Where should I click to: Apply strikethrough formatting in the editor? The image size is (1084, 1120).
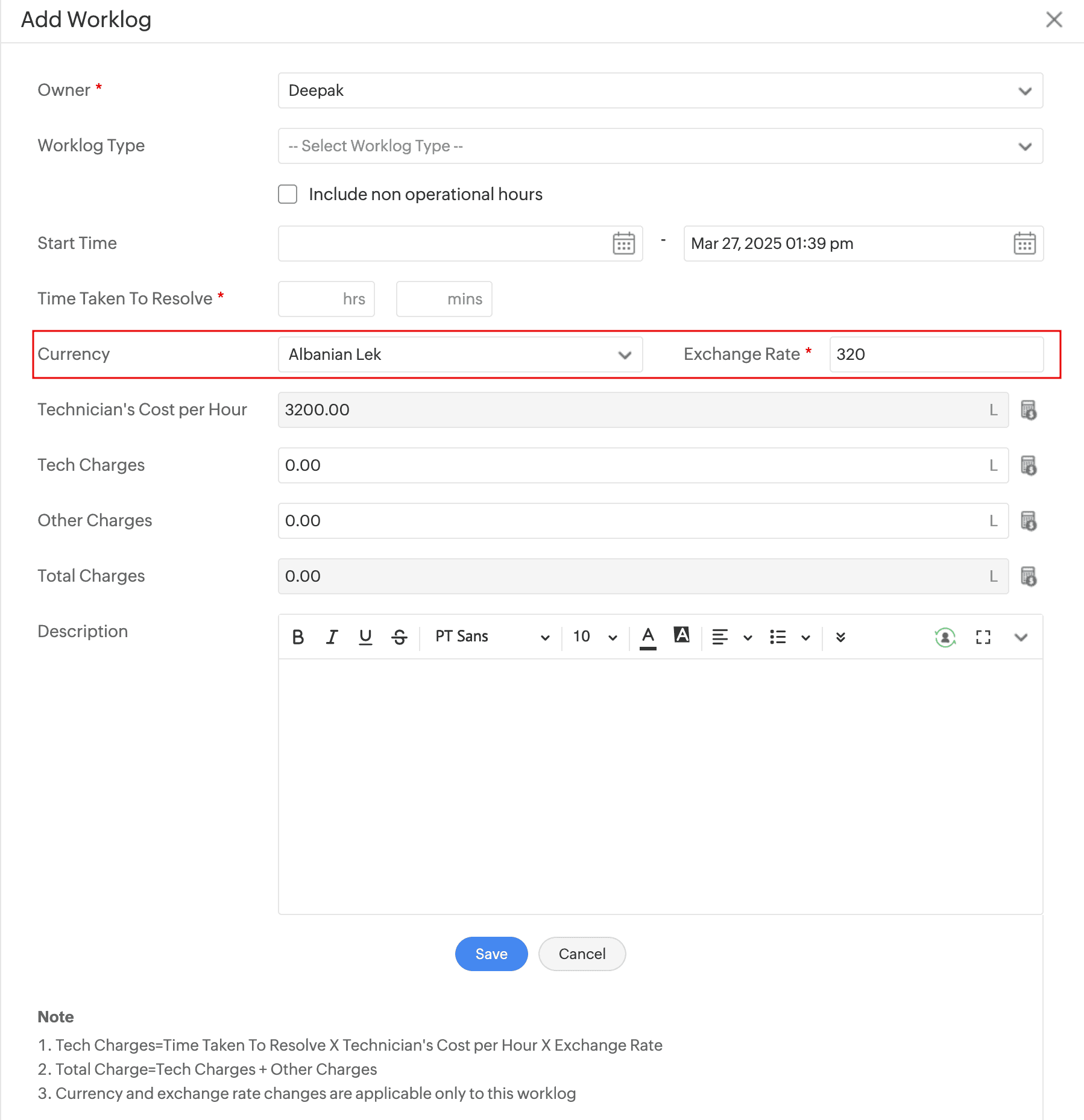(399, 637)
